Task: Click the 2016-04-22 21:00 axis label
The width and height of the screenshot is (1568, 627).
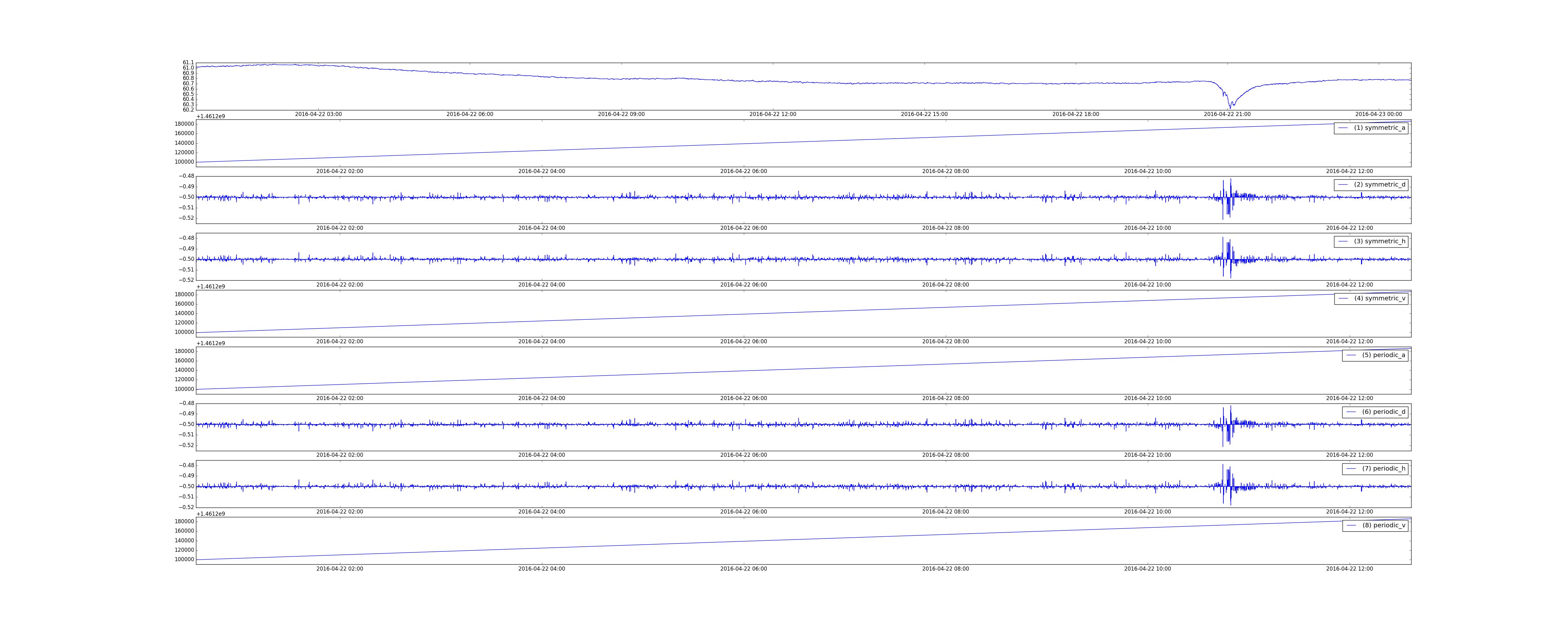Action: click(1227, 114)
